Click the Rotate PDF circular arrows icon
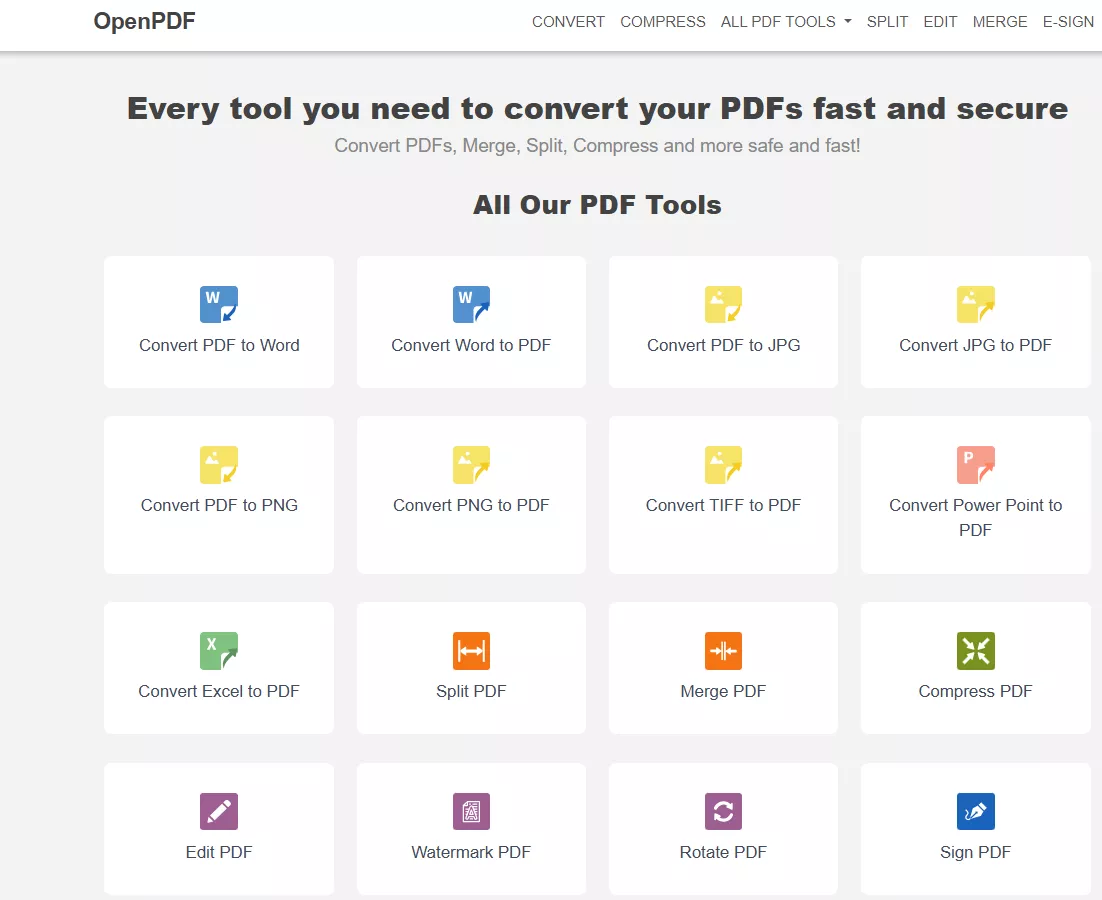 pyautogui.click(x=722, y=811)
